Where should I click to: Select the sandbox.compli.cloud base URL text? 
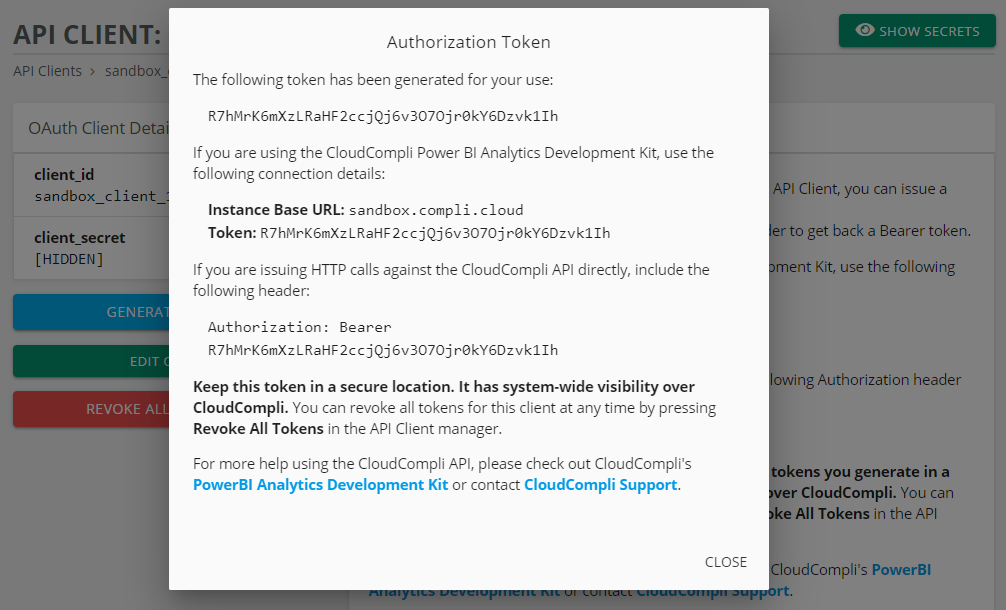tap(436, 210)
